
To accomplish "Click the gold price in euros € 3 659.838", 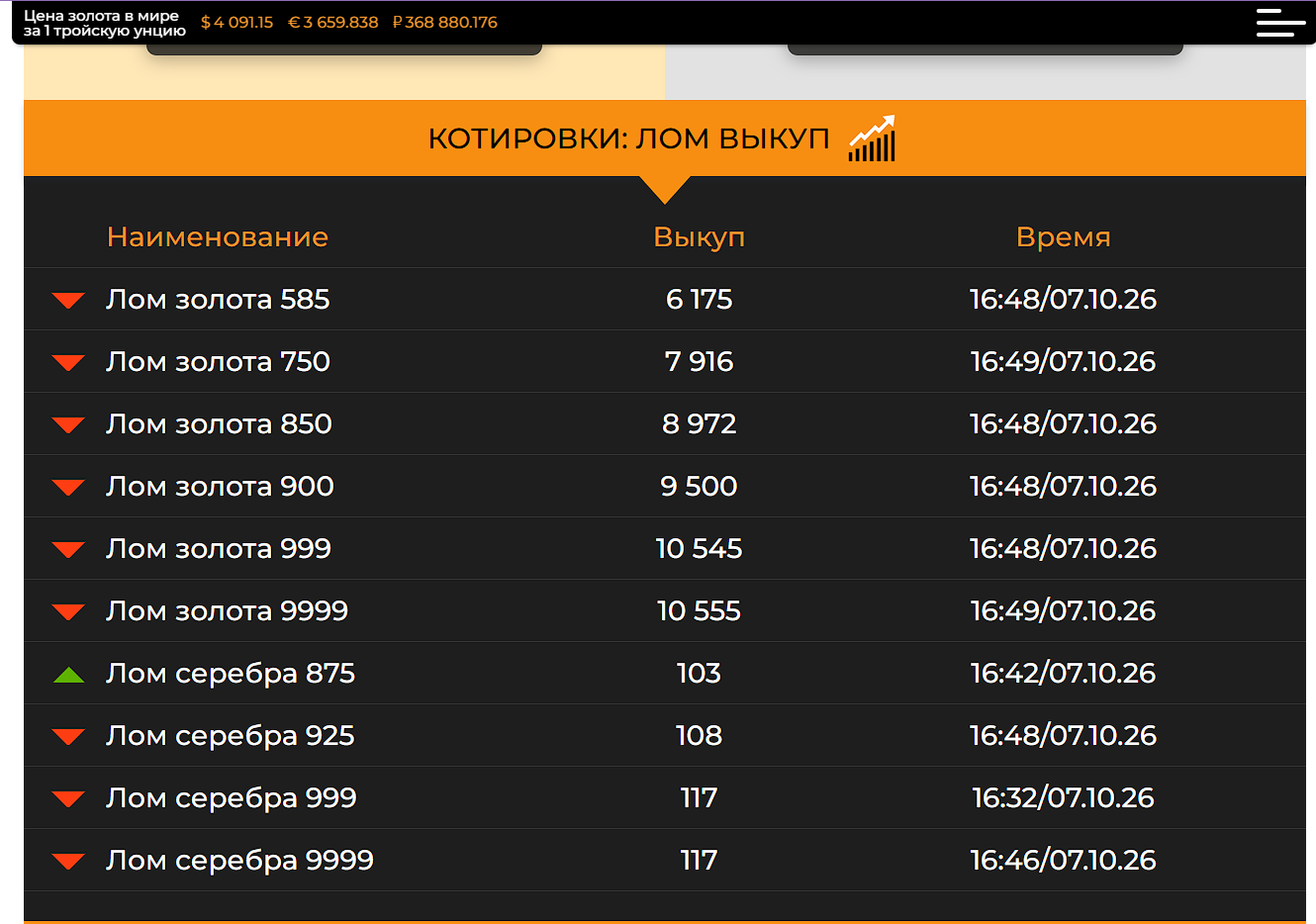I will click(x=333, y=23).
